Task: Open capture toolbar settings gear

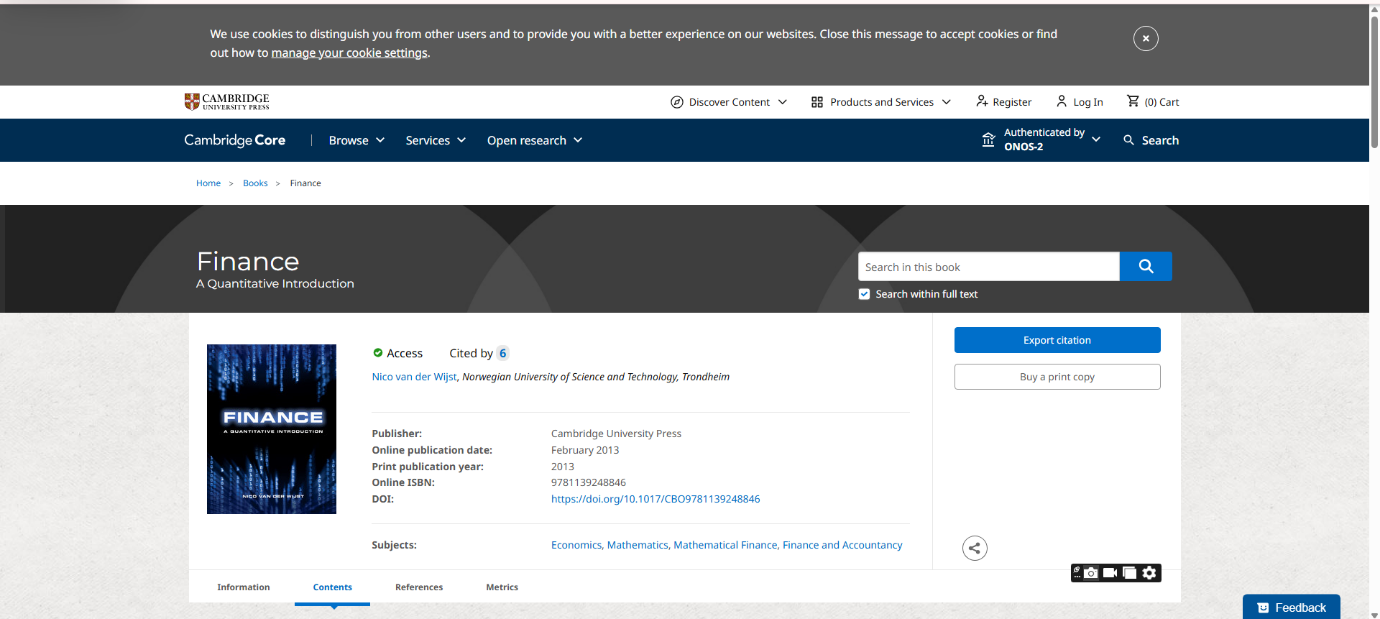Action: [1150, 573]
